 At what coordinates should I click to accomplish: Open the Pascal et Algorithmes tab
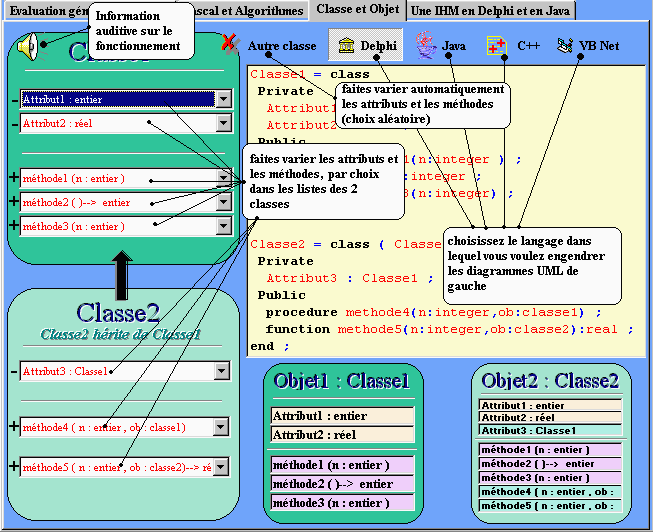(x=245, y=10)
